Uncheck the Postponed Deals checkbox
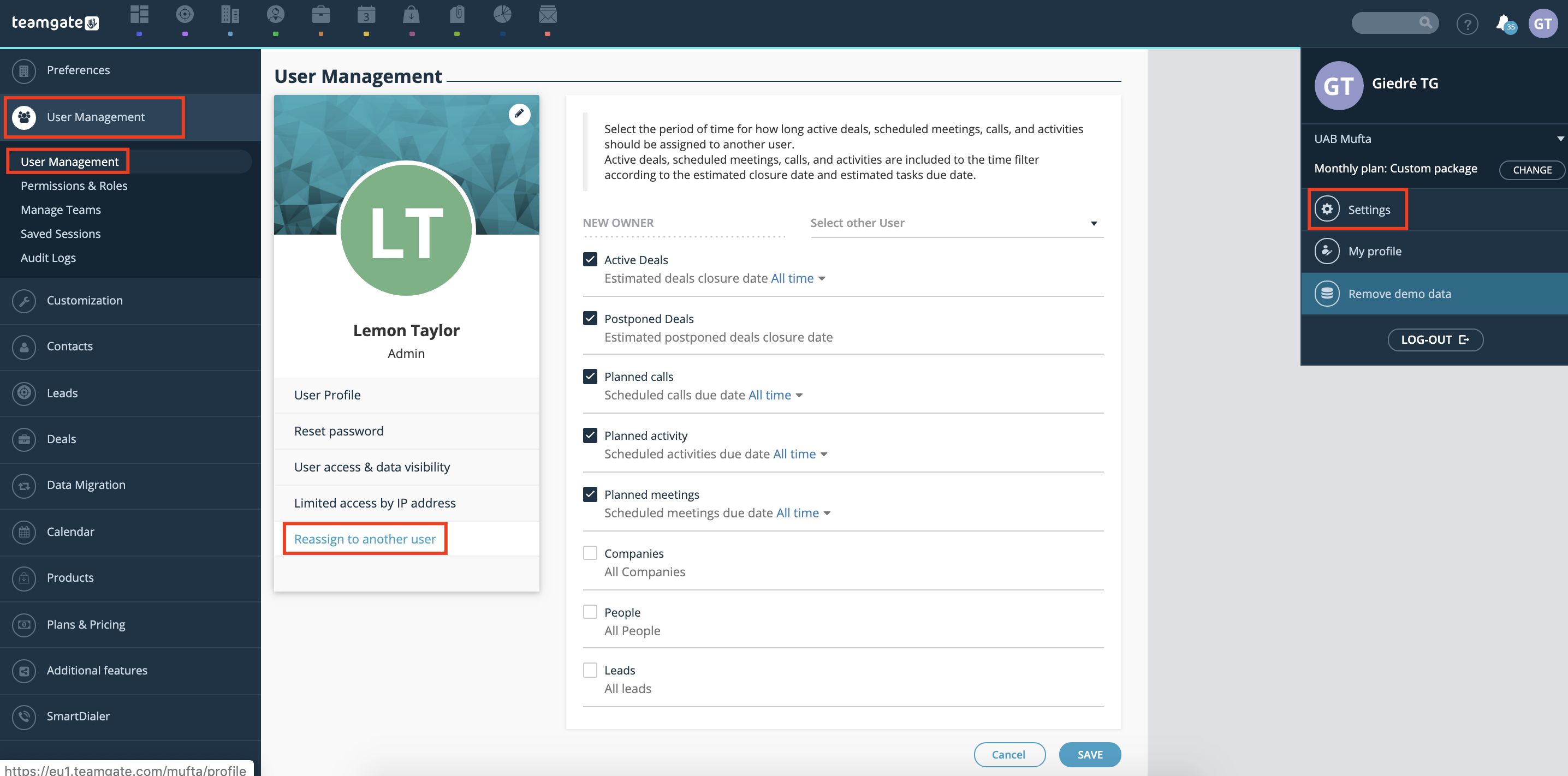The height and width of the screenshot is (776, 1568). click(x=590, y=318)
